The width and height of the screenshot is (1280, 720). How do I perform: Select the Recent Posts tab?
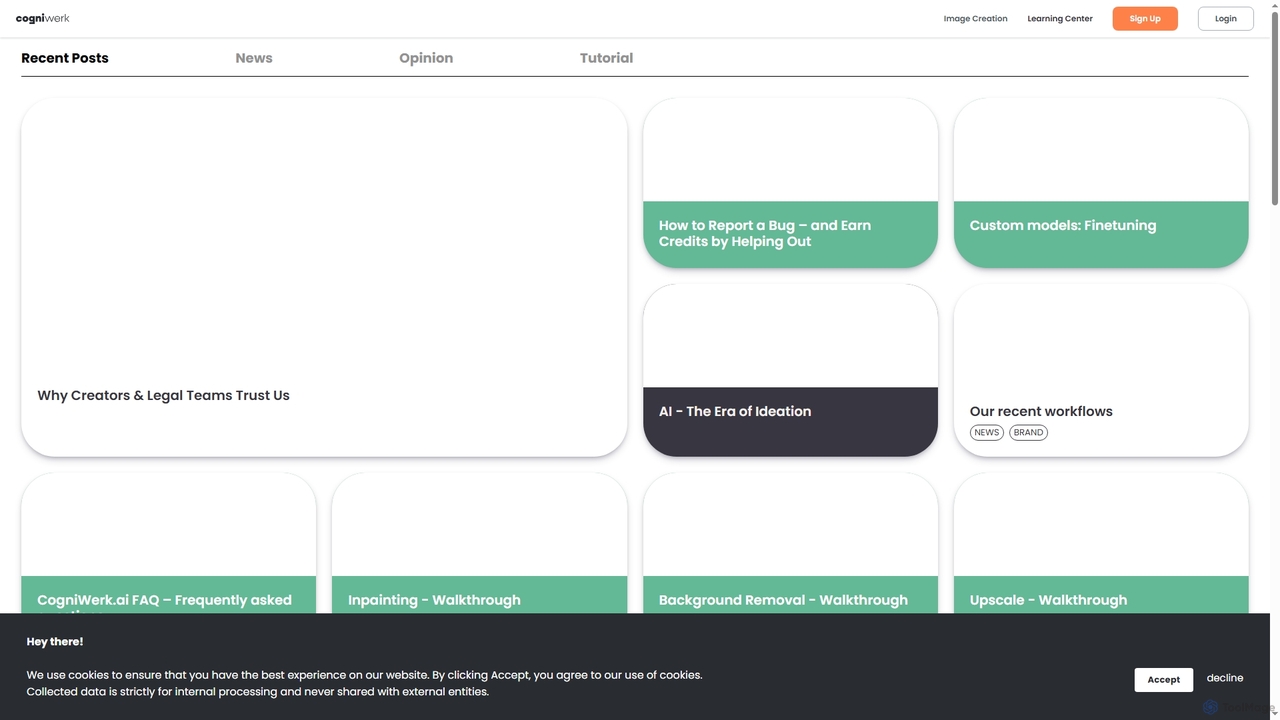pos(65,58)
